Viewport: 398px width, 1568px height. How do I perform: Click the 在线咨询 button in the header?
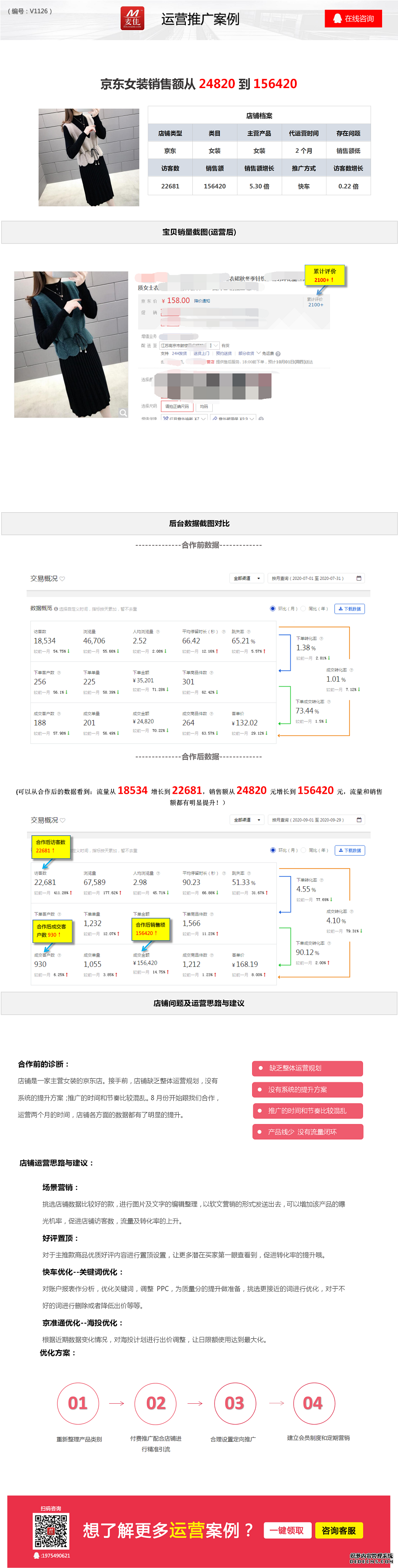click(354, 19)
